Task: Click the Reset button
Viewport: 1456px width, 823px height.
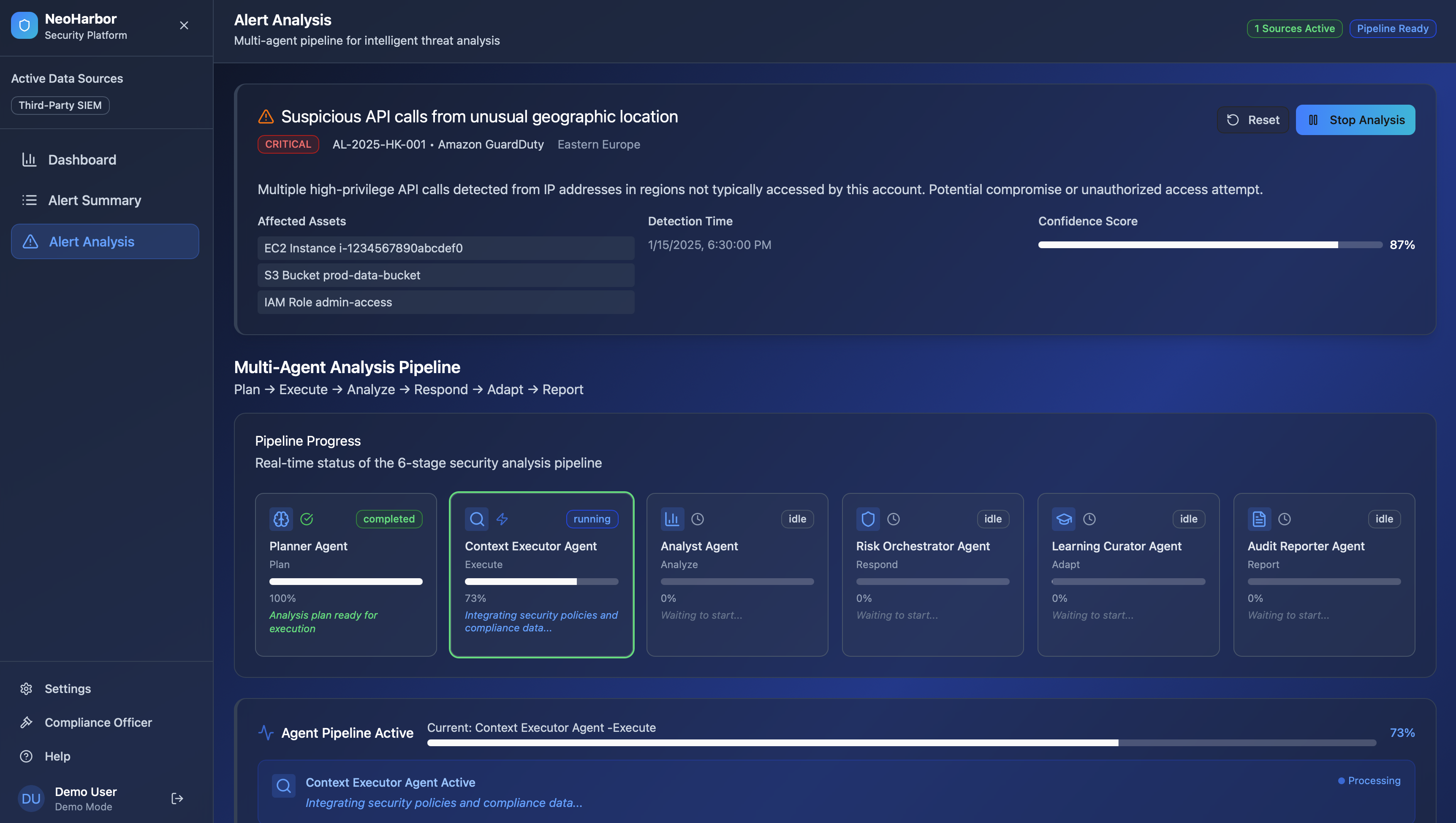Action: (x=1253, y=120)
